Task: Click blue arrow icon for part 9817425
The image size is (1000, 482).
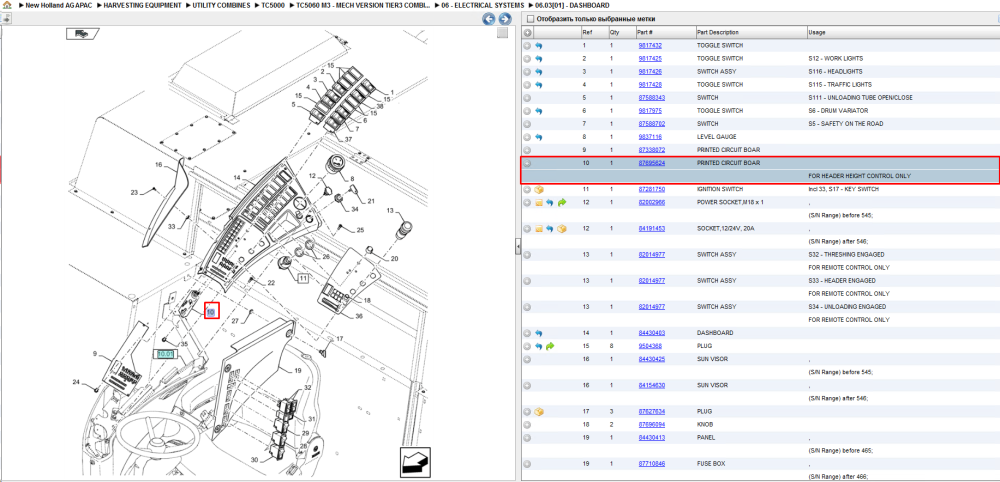Action: (x=539, y=59)
